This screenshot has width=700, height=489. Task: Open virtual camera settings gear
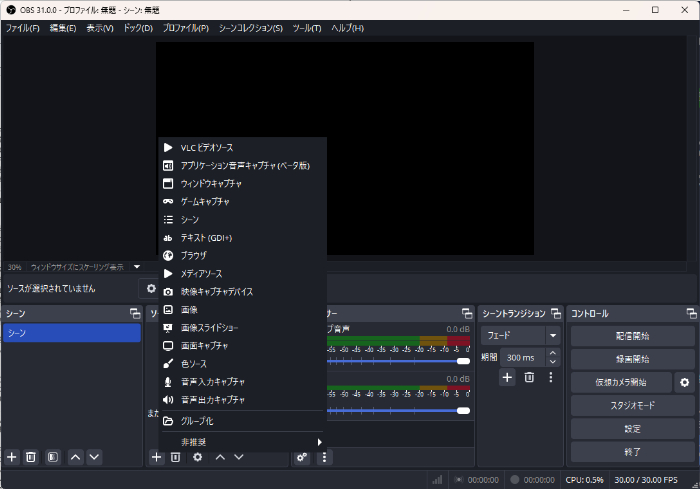pyautogui.click(x=684, y=382)
